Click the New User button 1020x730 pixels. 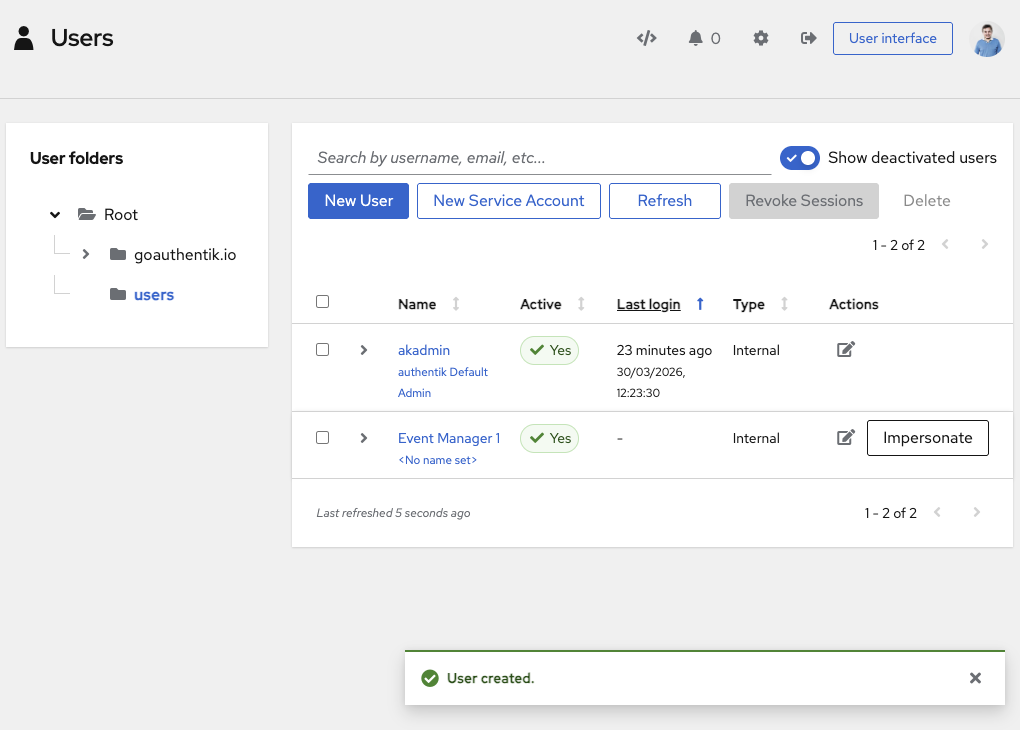point(358,201)
